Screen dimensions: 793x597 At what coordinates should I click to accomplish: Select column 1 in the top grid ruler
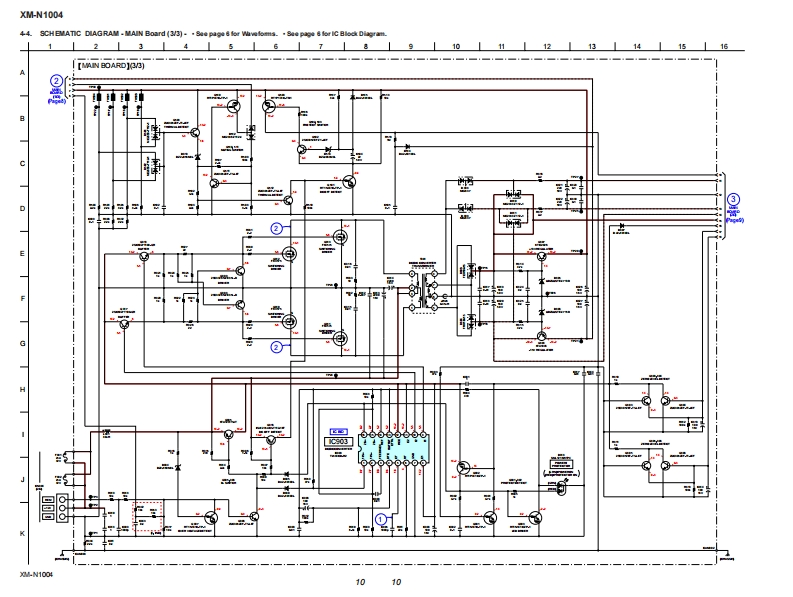[50, 47]
